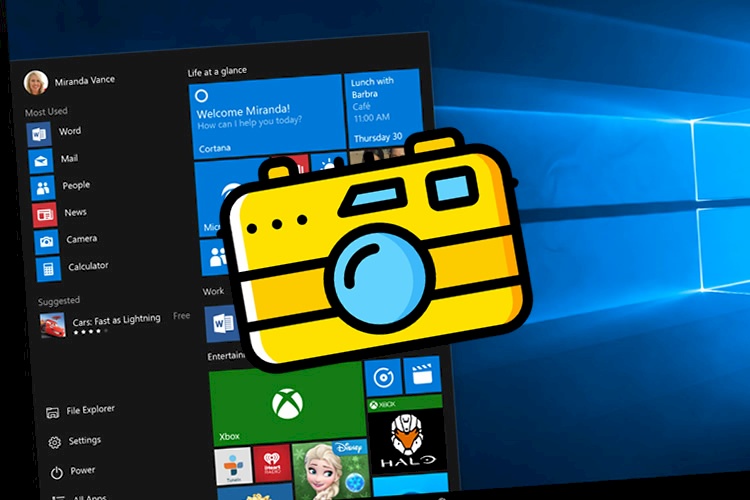
Task: Open the calendar tile showing Lunch with Barbra
Action: coord(383,108)
